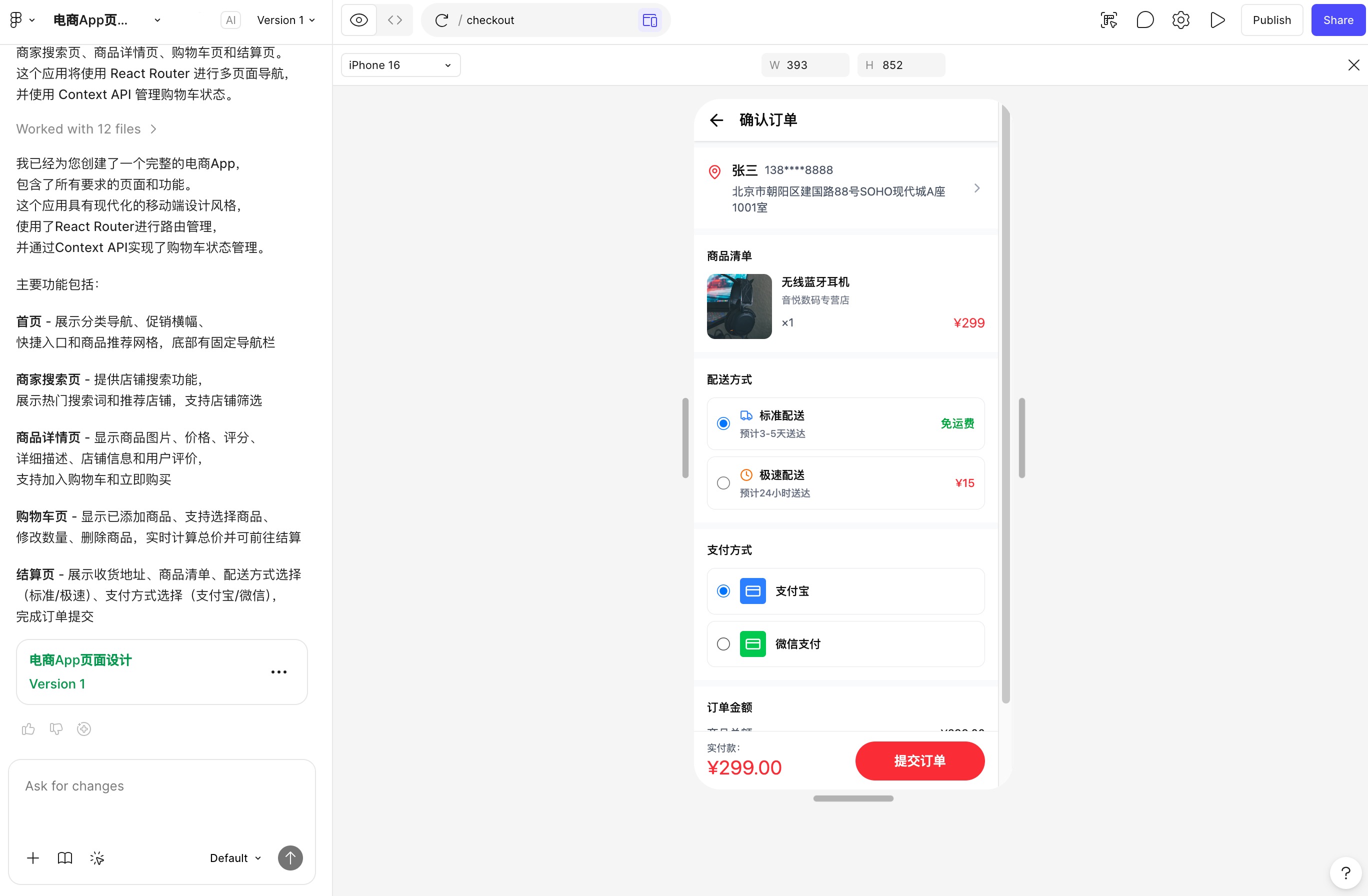Open the Default model dropdown
1368x896 pixels.
[x=235, y=858]
